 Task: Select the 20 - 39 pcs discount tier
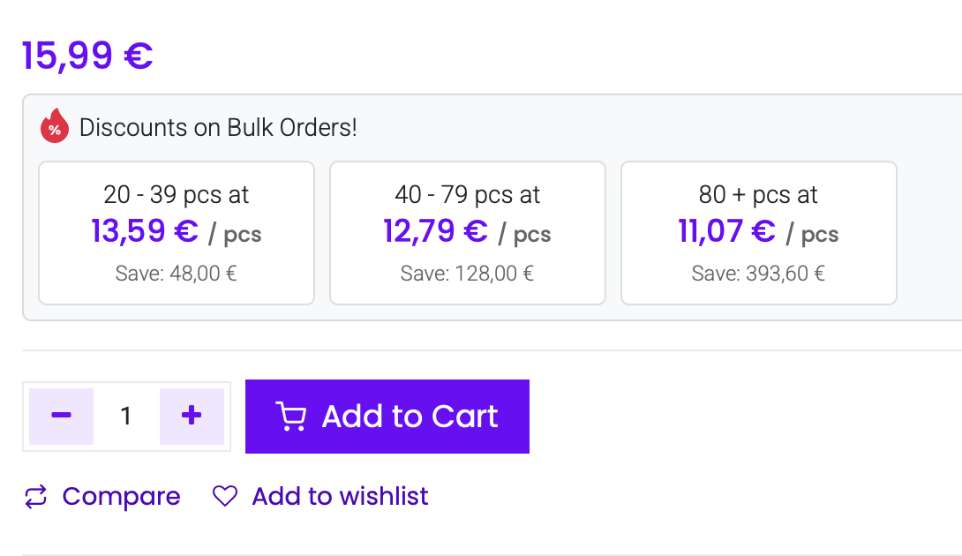(177, 233)
